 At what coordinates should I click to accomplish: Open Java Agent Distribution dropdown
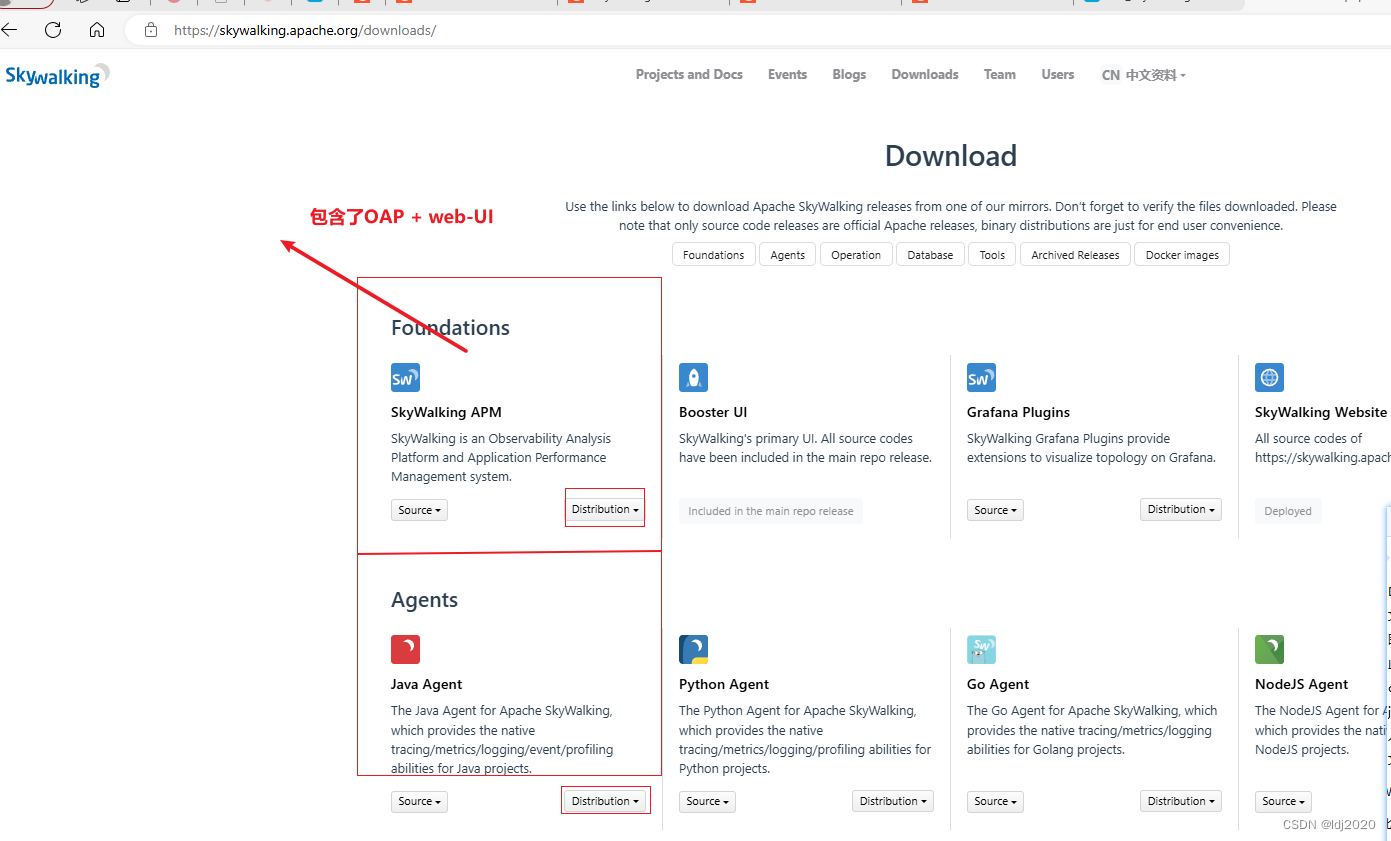pos(605,801)
